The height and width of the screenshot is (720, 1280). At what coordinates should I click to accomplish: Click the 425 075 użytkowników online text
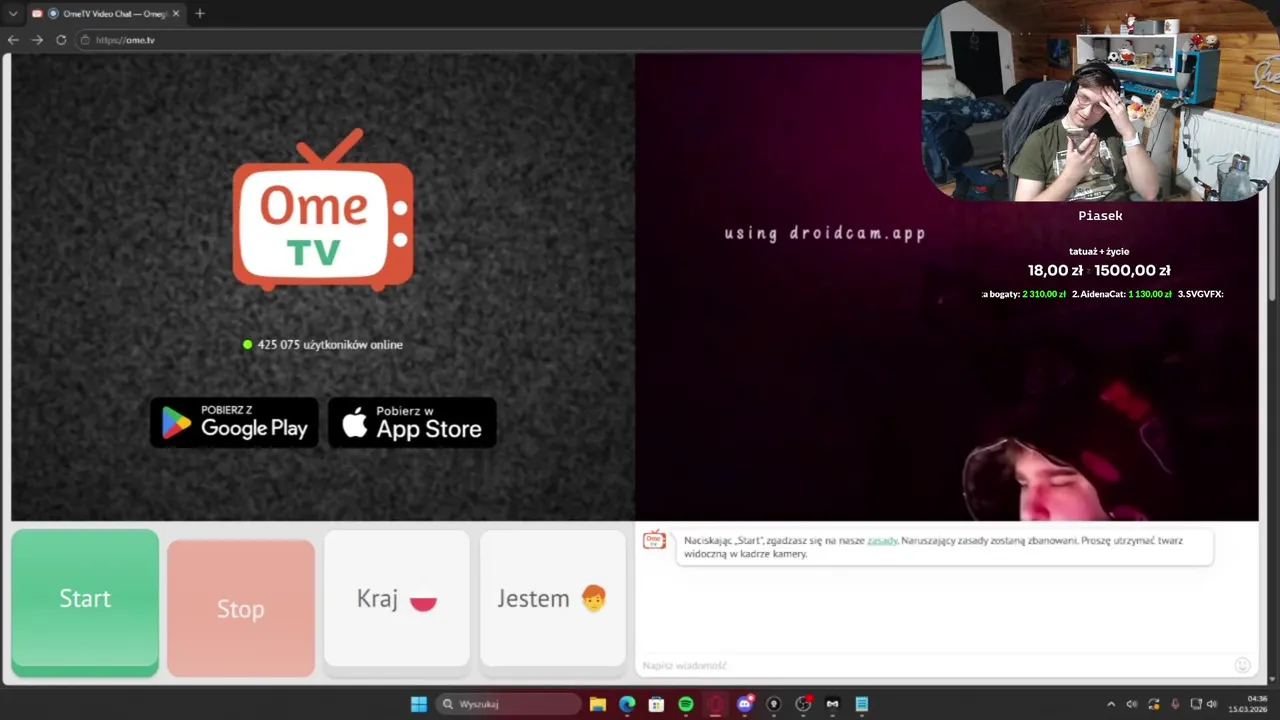pyautogui.click(x=330, y=344)
